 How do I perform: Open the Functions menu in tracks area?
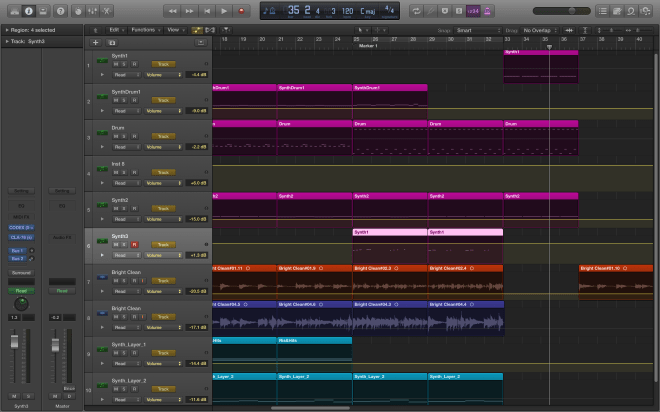[144, 30]
